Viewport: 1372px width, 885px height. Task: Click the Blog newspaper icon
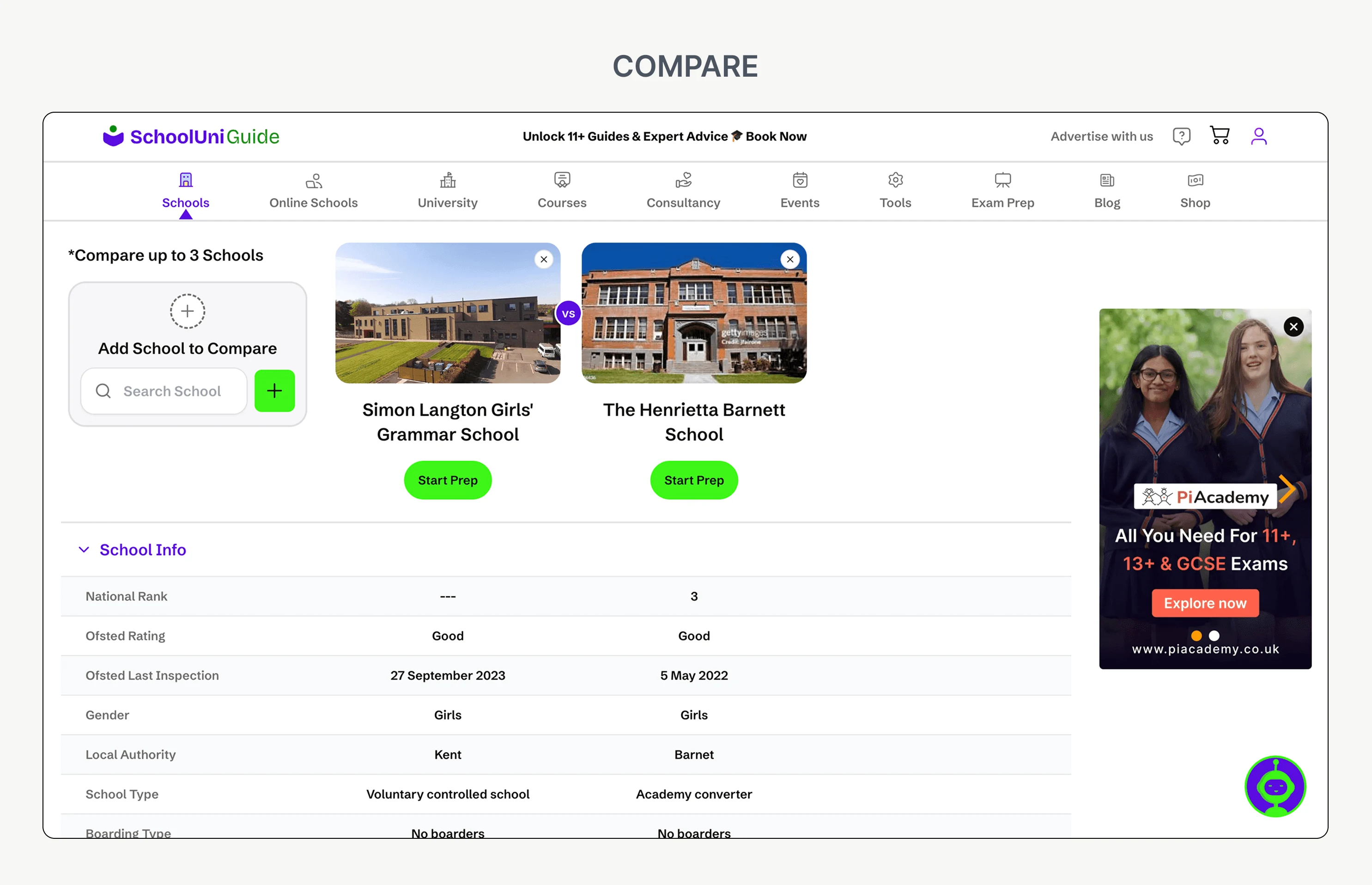tap(1107, 180)
